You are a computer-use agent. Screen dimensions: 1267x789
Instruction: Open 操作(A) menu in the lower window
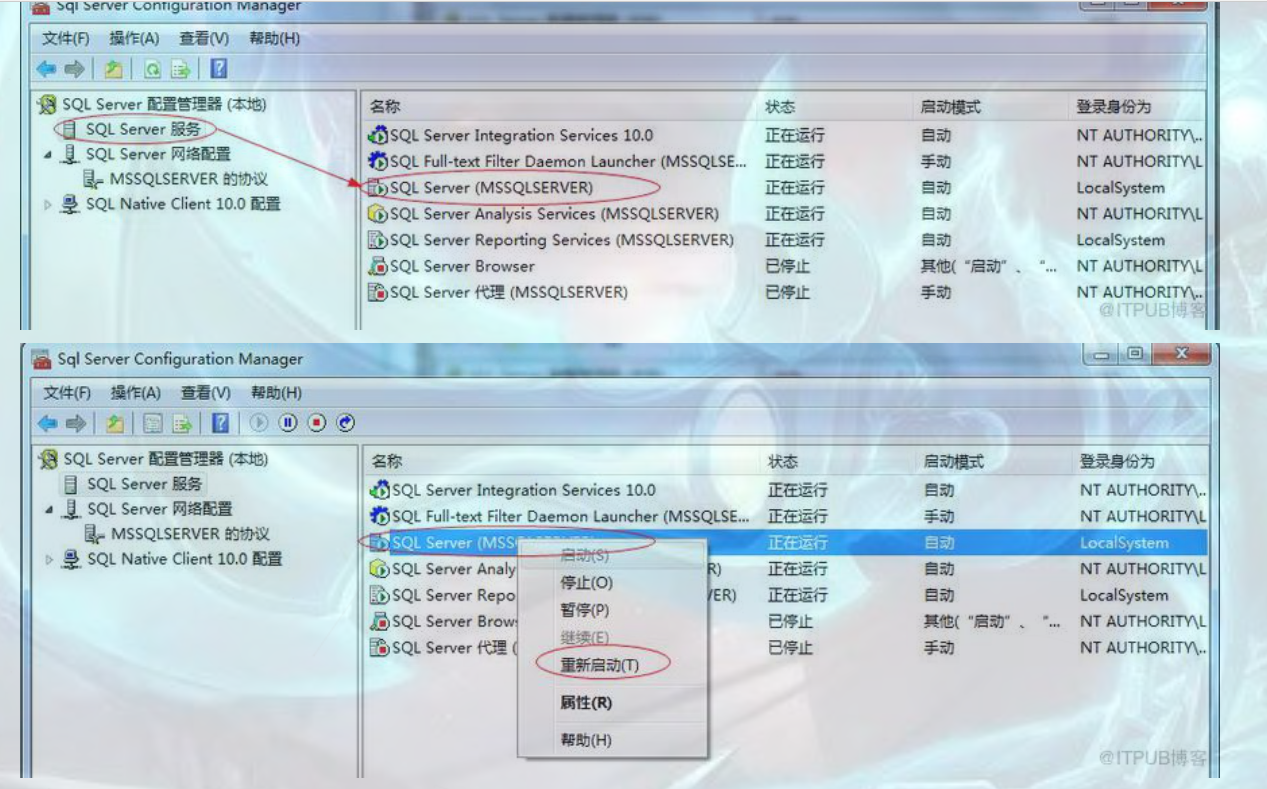click(x=136, y=392)
